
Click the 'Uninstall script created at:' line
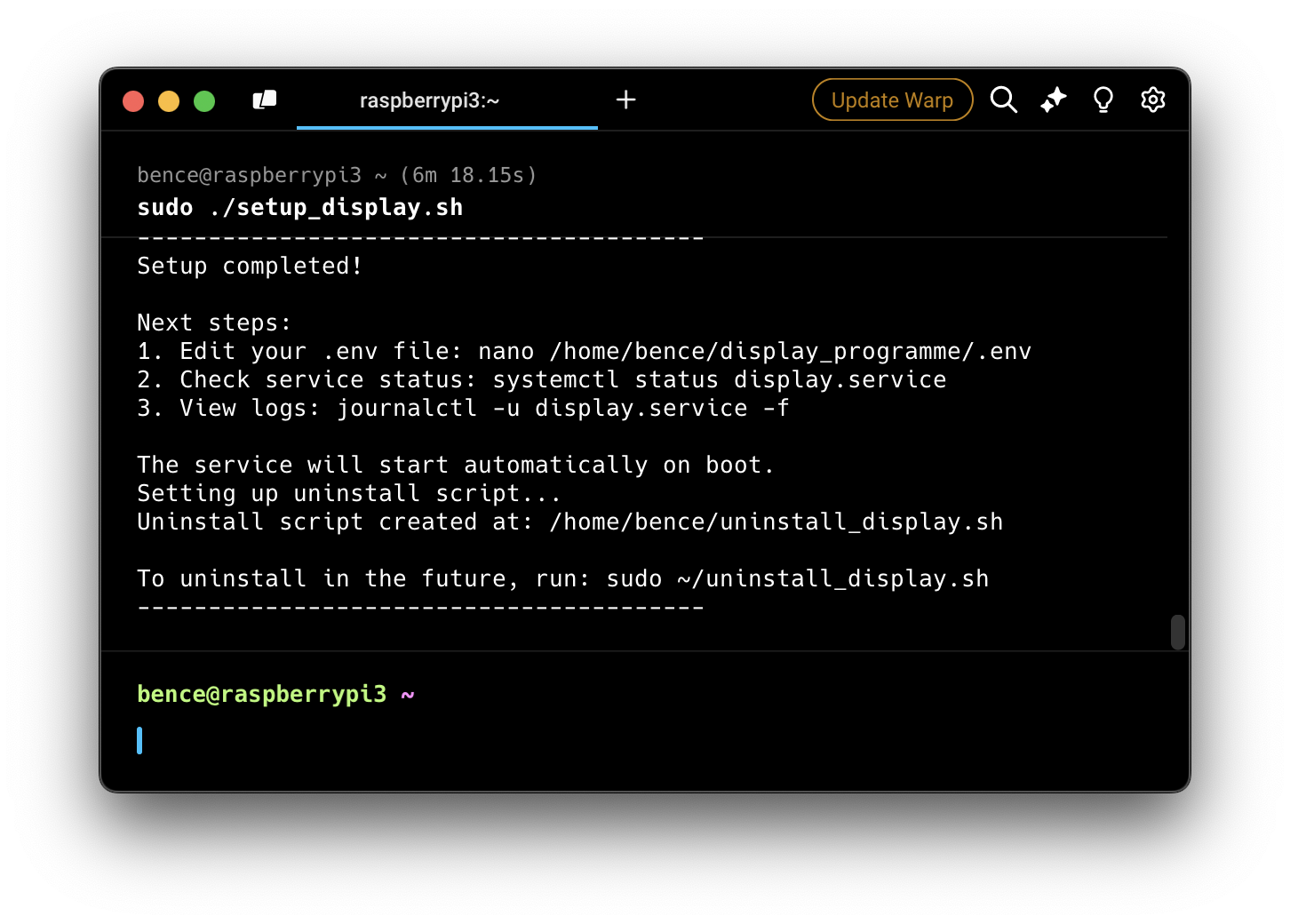(570, 522)
